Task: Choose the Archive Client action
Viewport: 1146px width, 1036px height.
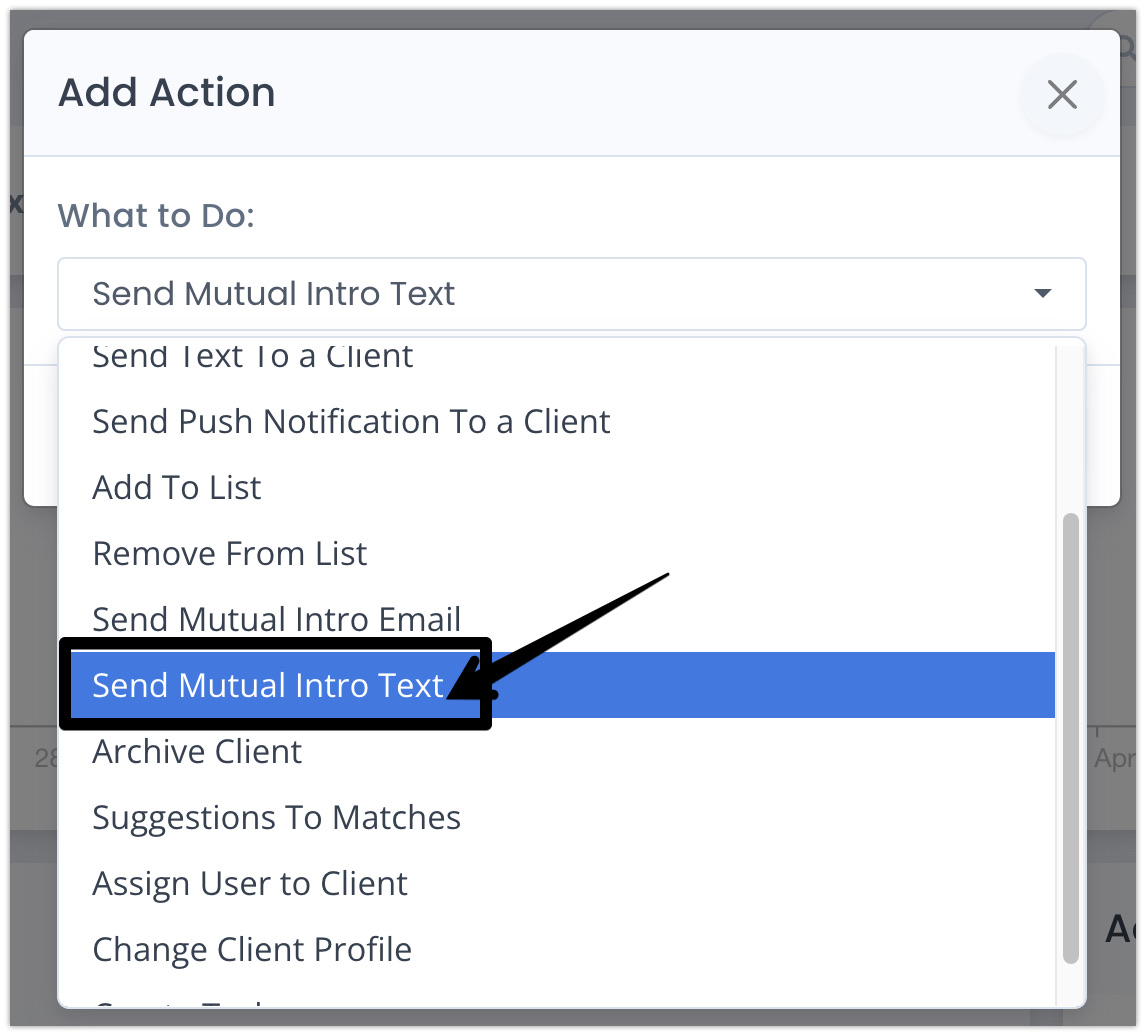Action: coord(197,752)
